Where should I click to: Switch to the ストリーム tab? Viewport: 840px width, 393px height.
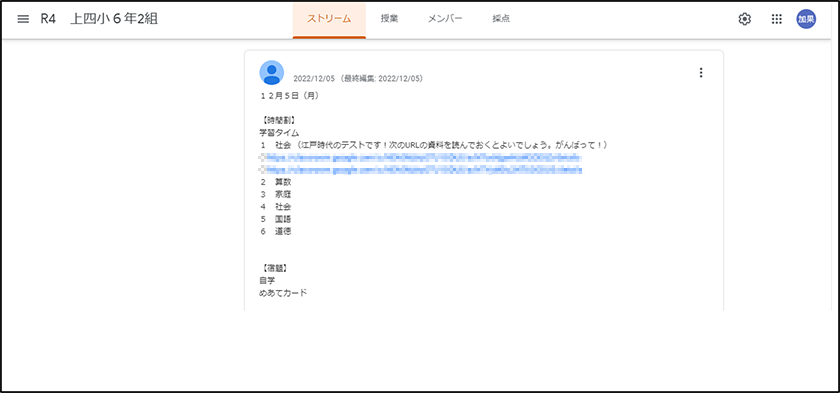point(329,19)
